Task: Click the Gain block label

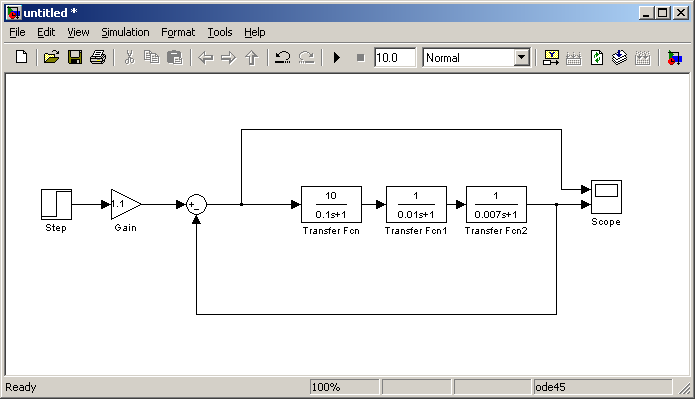Action: (125, 228)
